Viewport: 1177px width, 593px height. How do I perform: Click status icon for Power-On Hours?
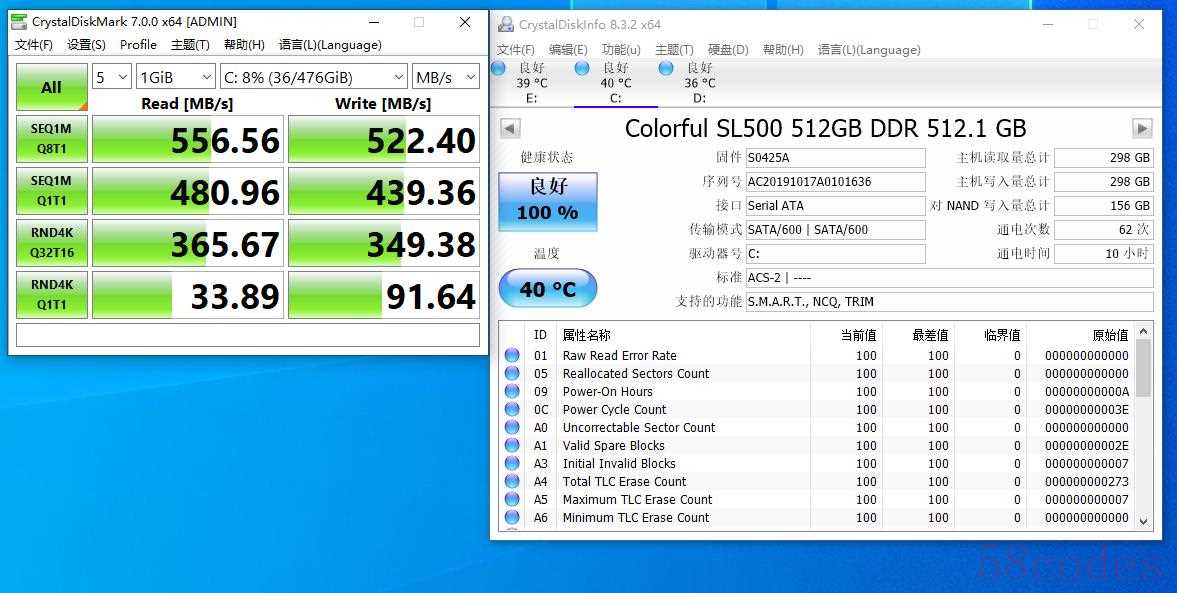[x=512, y=391]
